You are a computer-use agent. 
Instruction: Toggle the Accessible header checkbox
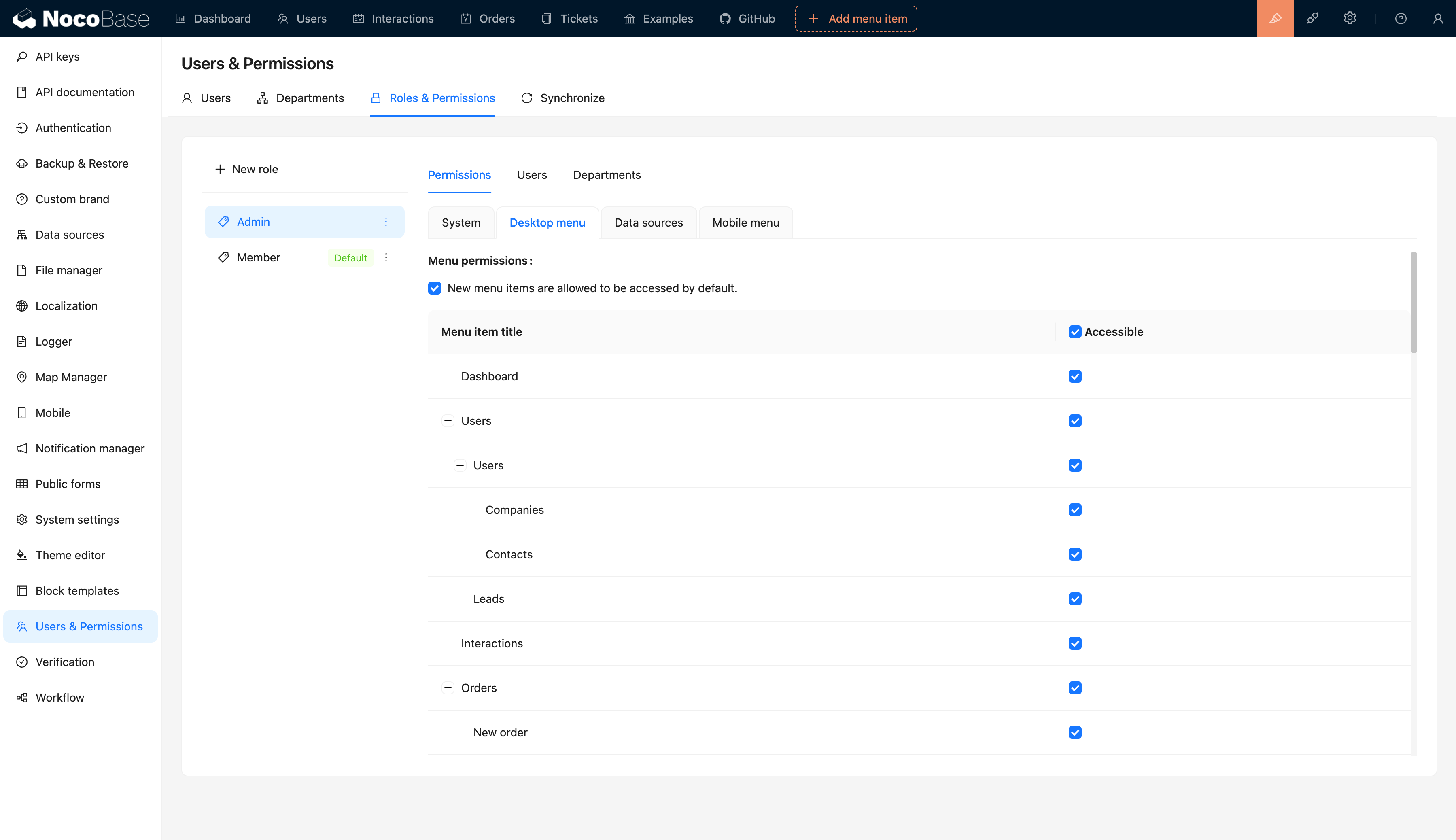pos(1075,332)
